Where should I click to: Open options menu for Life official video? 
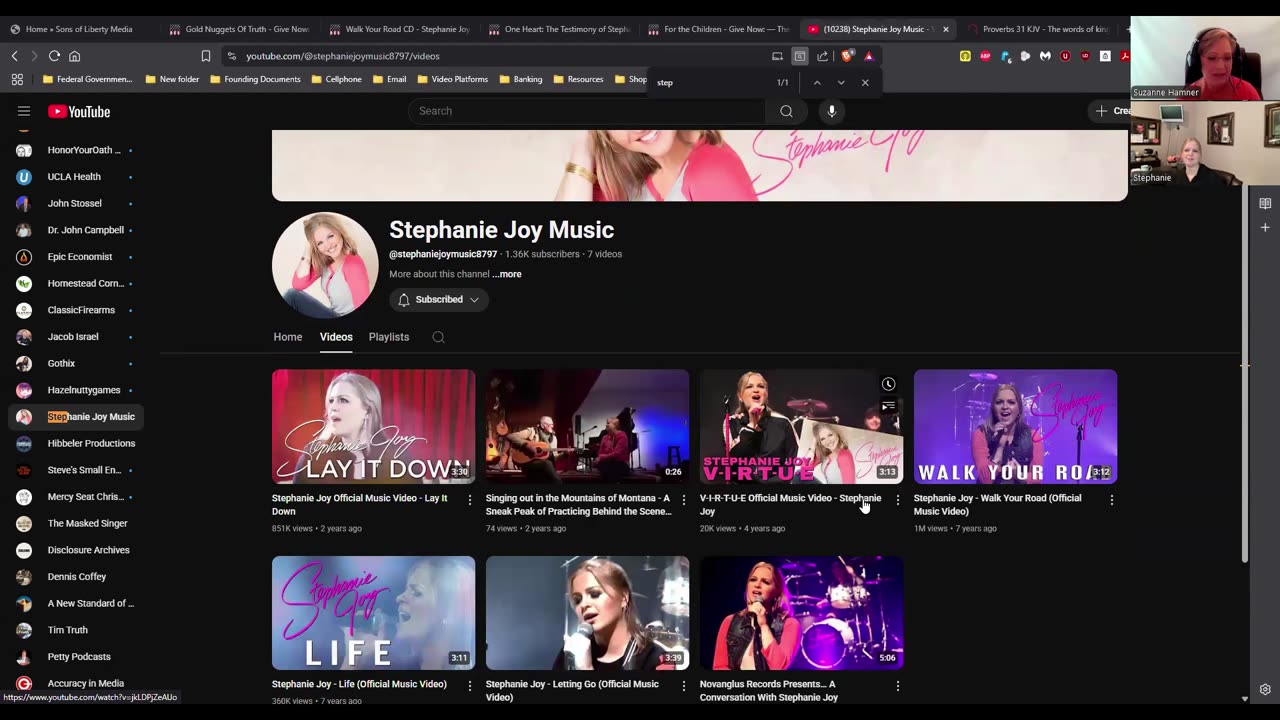click(470, 686)
